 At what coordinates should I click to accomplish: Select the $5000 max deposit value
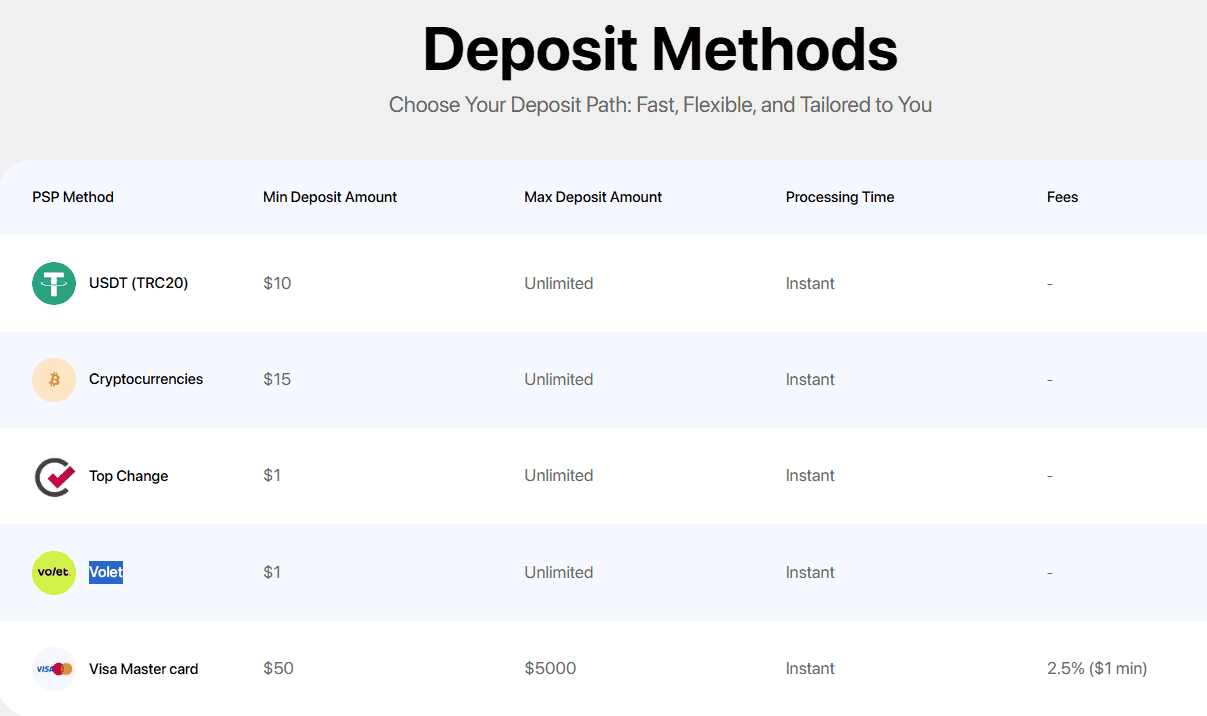pos(550,668)
